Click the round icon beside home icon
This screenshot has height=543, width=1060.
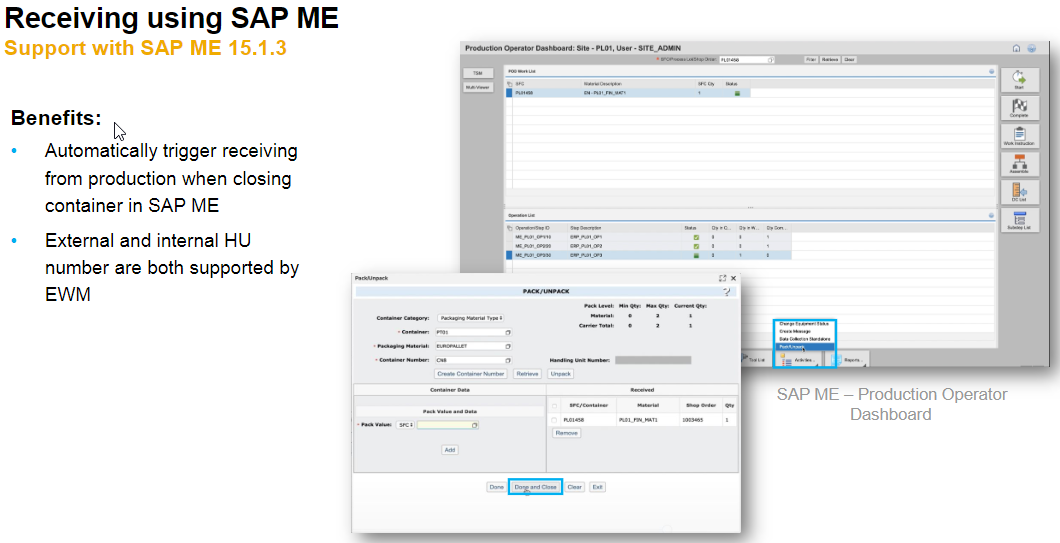tap(1032, 48)
